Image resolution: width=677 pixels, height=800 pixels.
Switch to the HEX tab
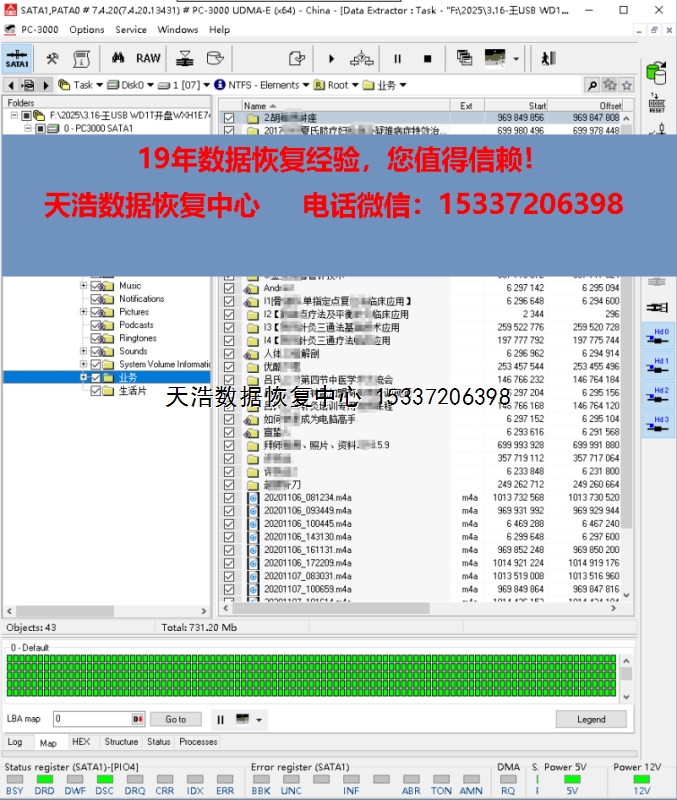click(x=81, y=742)
